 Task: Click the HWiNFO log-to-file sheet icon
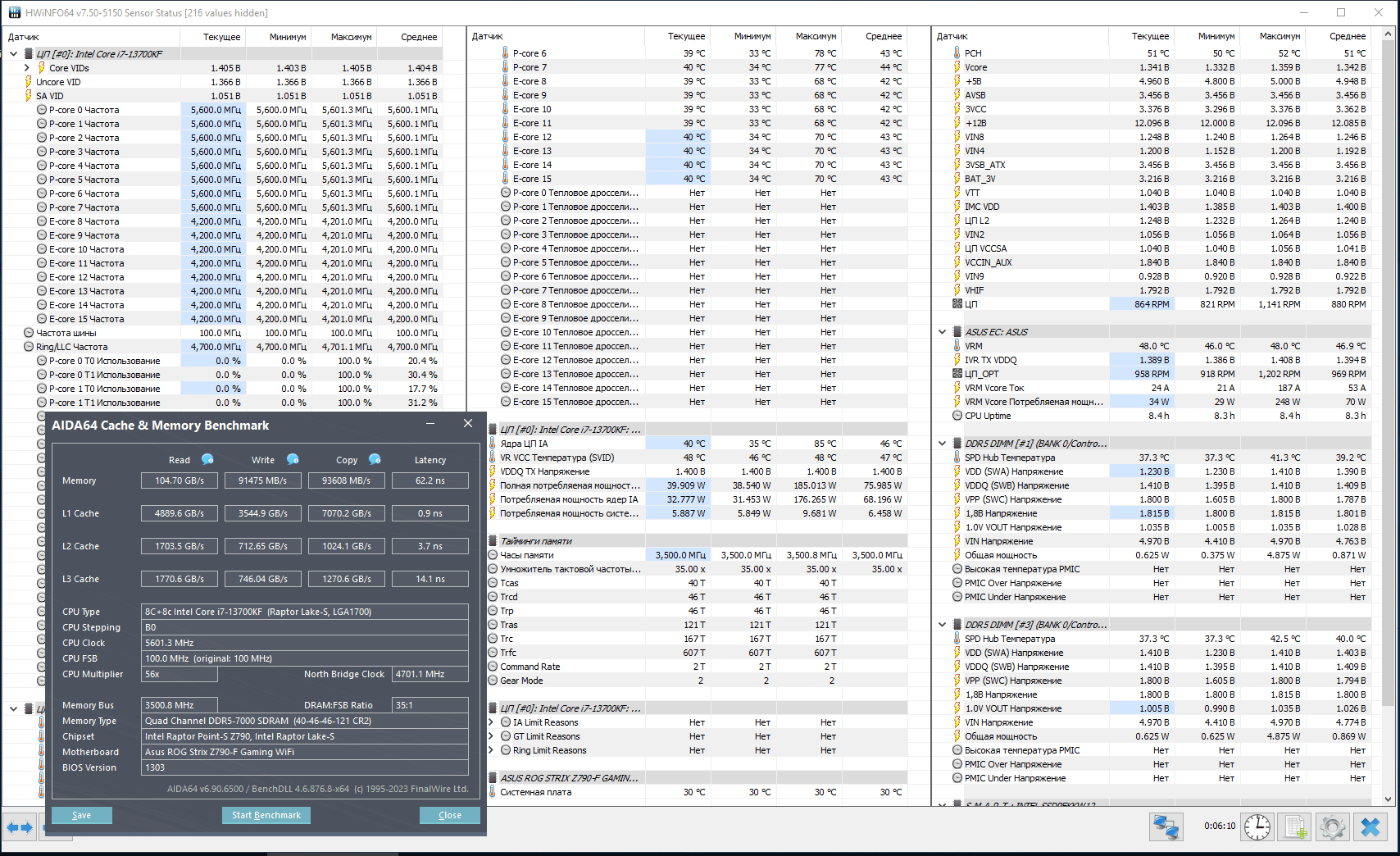1295,826
